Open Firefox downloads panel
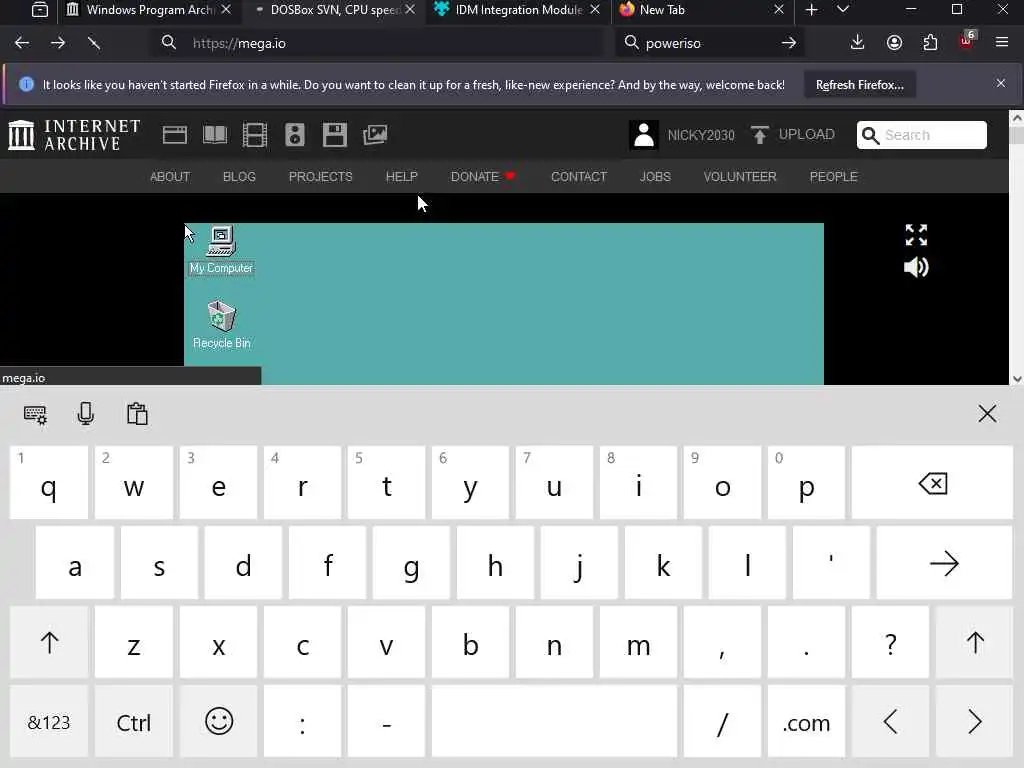This screenshot has width=1024, height=768. (x=857, y=43)
